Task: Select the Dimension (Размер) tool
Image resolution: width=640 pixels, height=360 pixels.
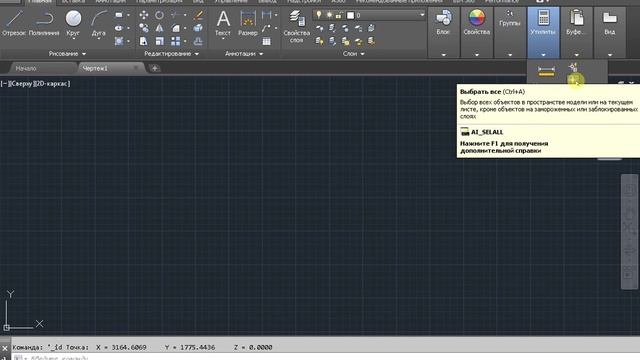Action: (x=248, y=23)
